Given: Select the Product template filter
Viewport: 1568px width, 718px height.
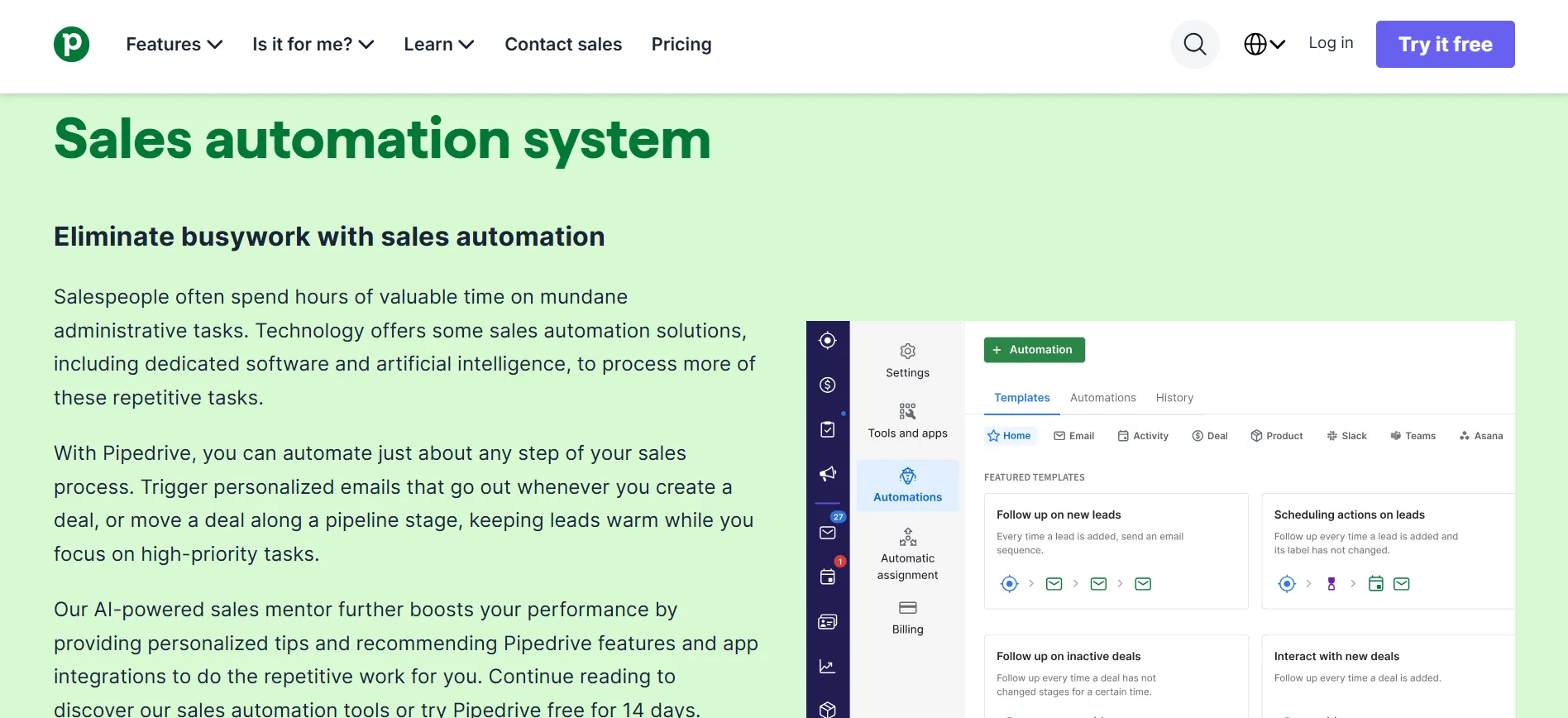Looking at the screenshot, I should 1277,436.
